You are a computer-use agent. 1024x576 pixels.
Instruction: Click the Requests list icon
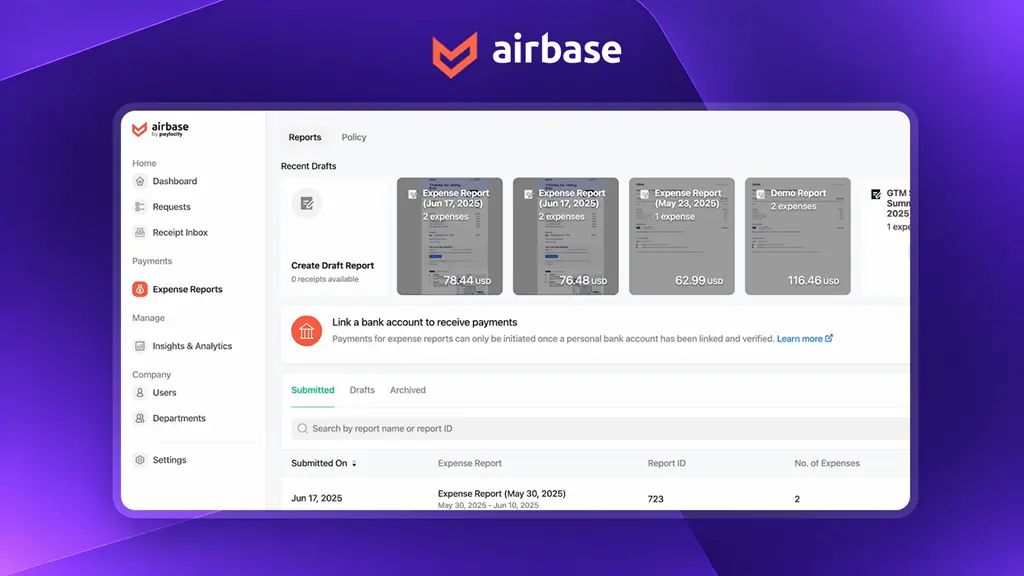(140, 206)
